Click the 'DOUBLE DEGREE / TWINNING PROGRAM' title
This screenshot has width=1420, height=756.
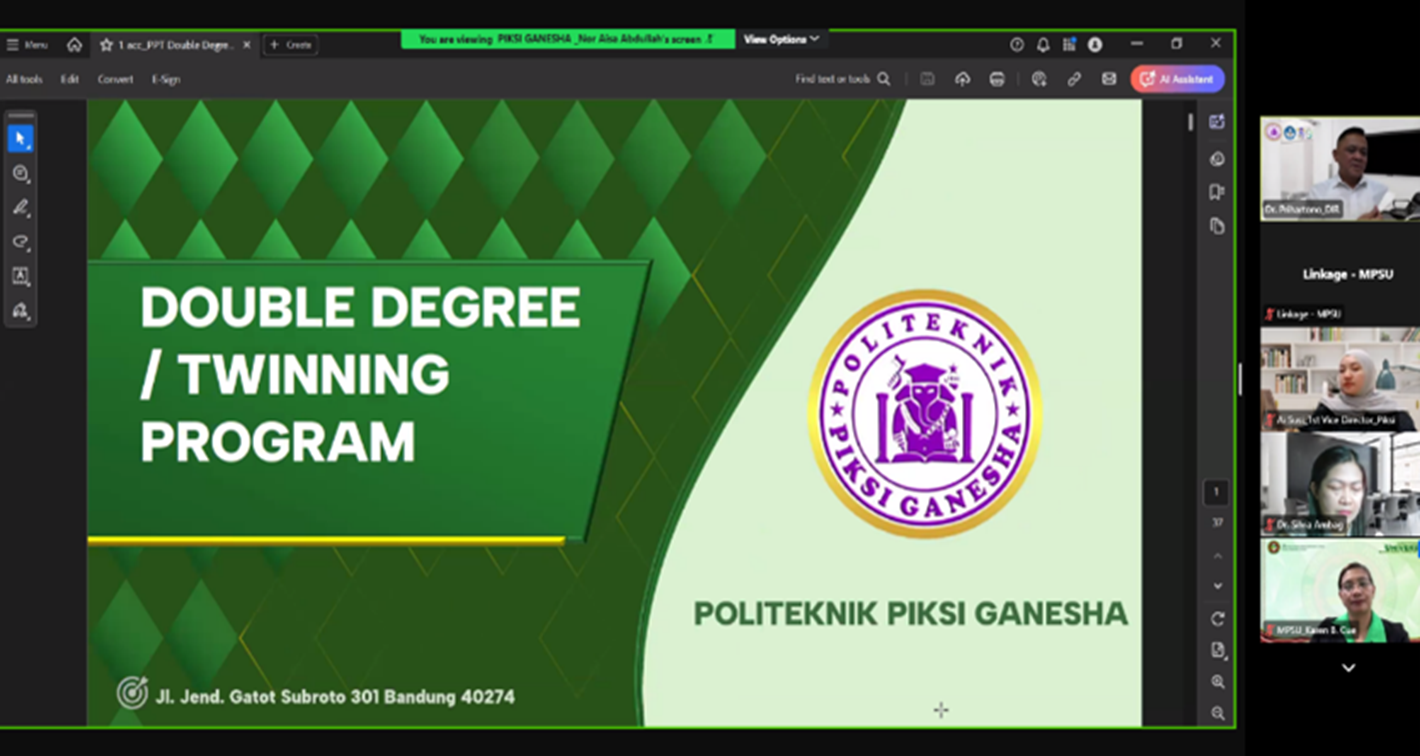(x=360, y=374)
